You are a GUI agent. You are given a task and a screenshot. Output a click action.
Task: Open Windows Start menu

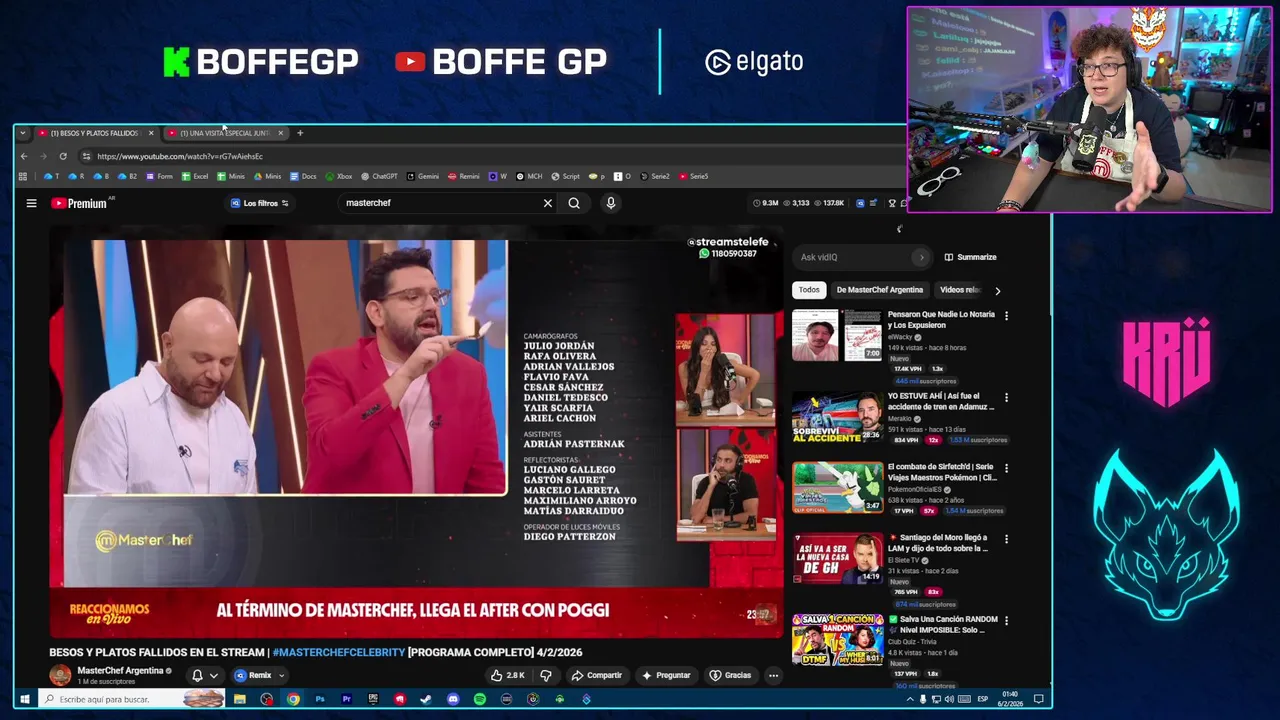pyautogui.click(x=24, y=699)
